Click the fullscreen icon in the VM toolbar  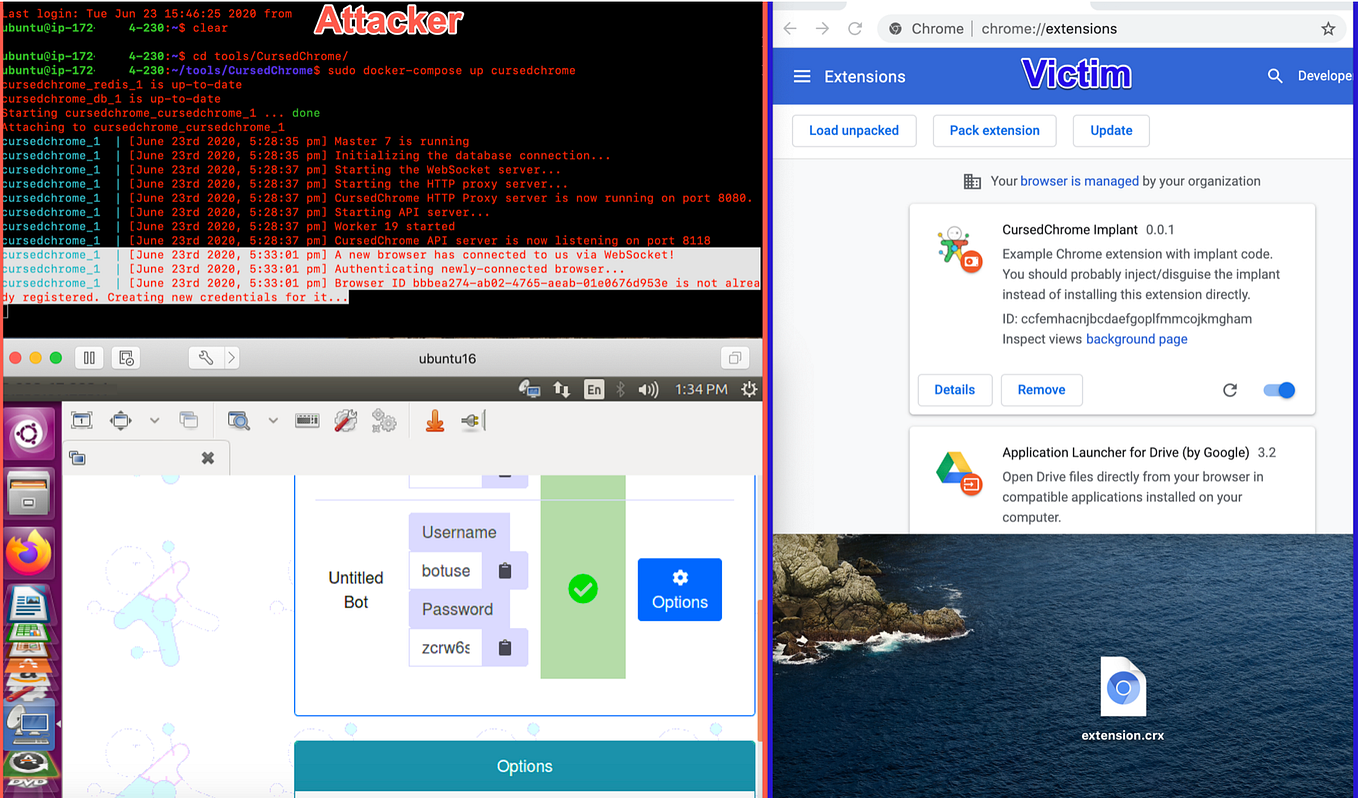81,420
